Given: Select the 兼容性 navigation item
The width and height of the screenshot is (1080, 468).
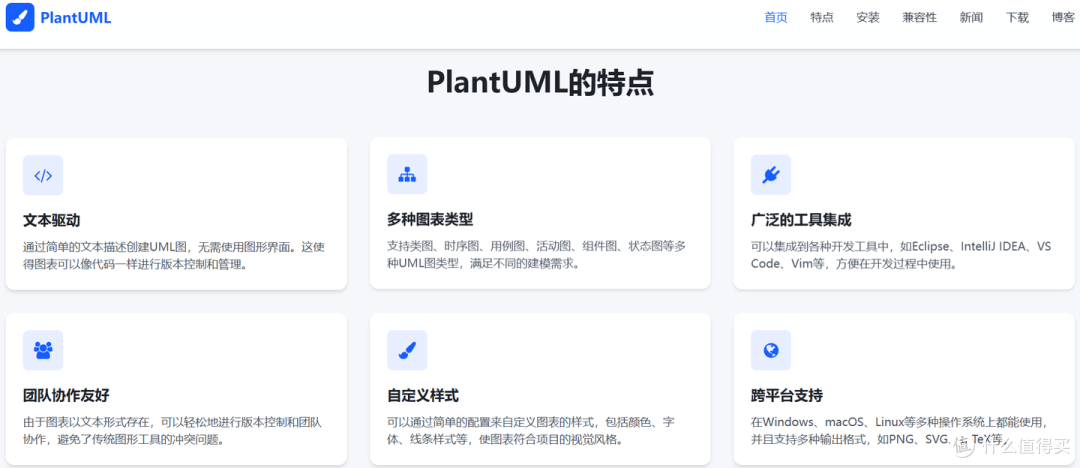Looking at the screenshot, I should (920, 18).
